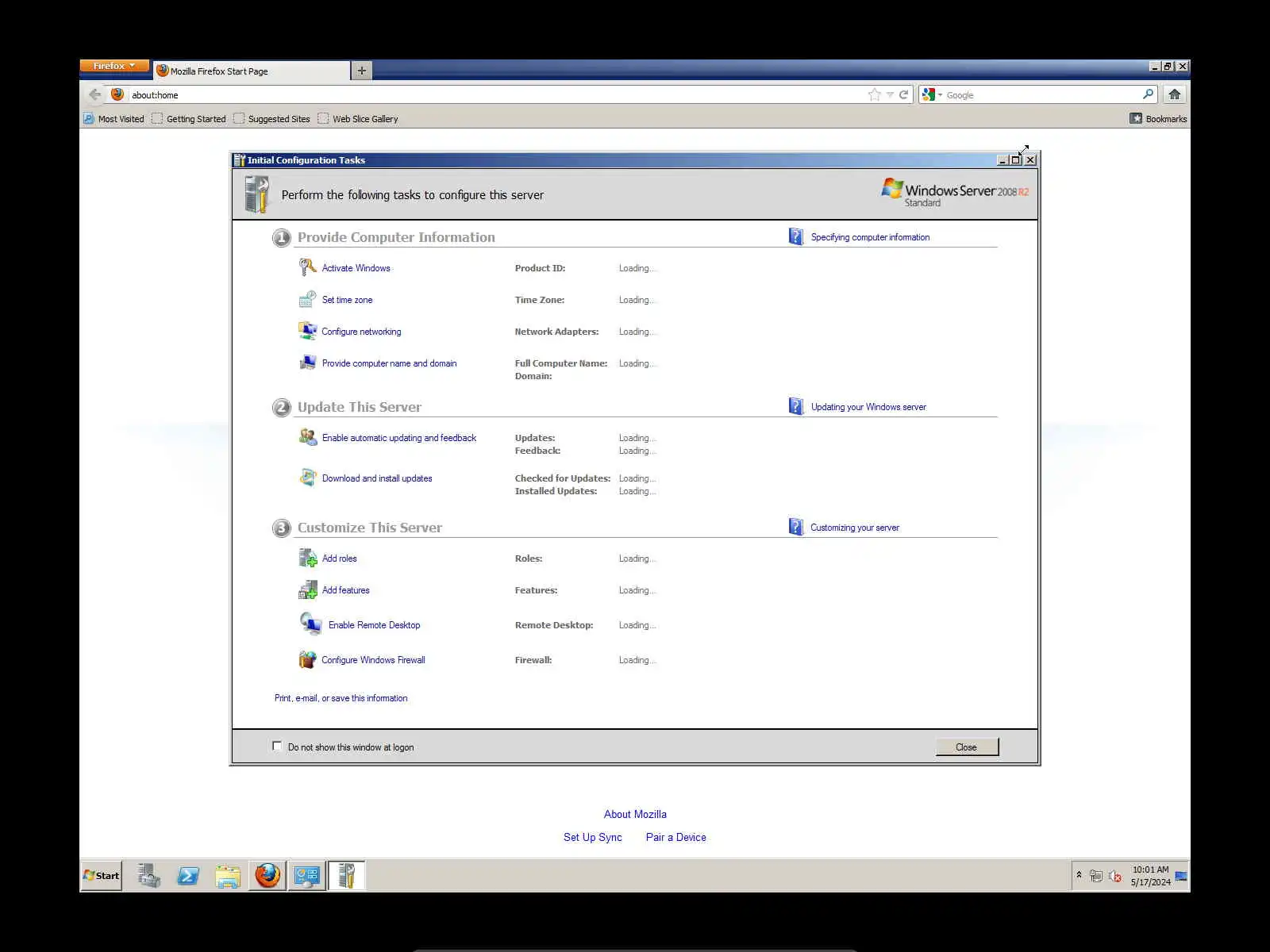The height and width of the screenshot is (952, 1270).
Task: Open the Configure networking link
Action: click(361, 332)
